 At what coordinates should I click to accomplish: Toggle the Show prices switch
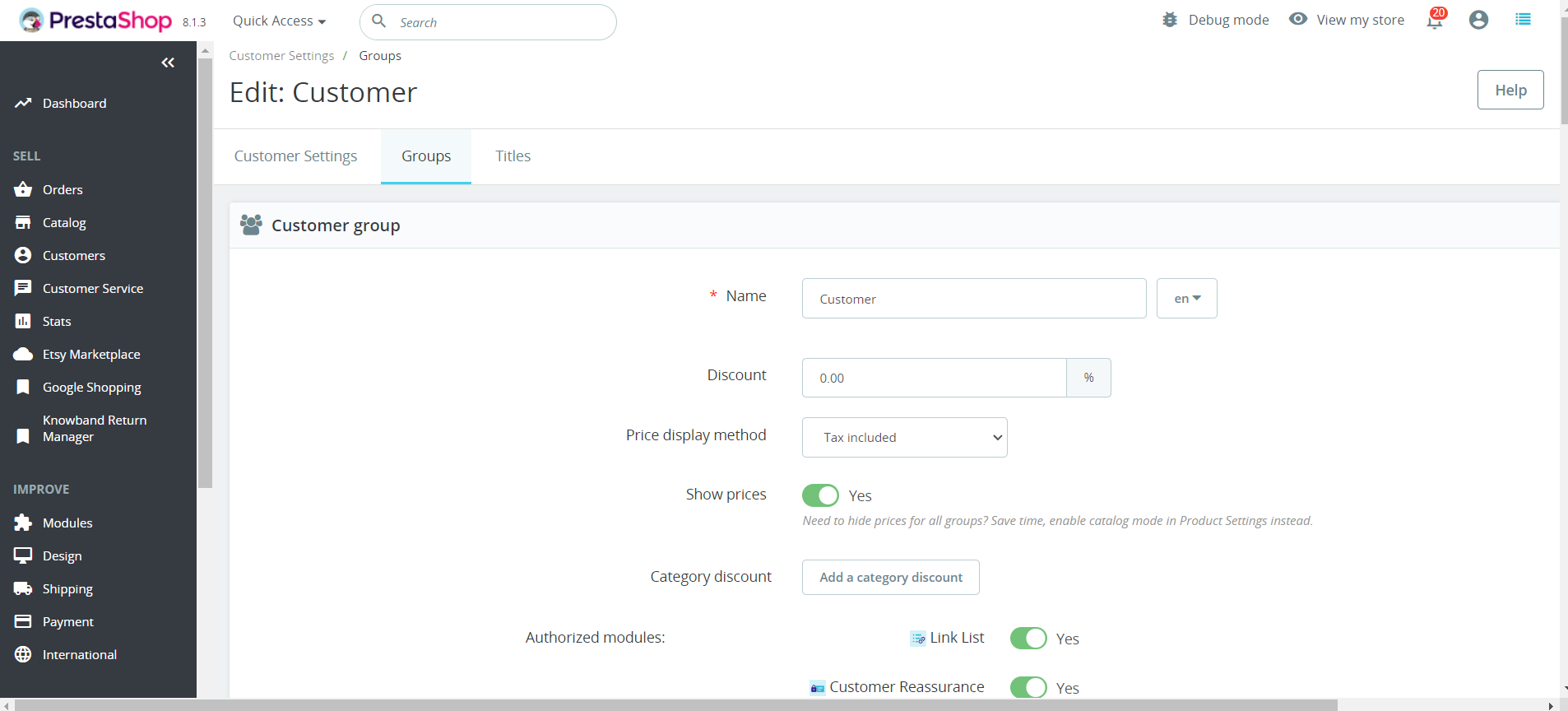[820, 495]
